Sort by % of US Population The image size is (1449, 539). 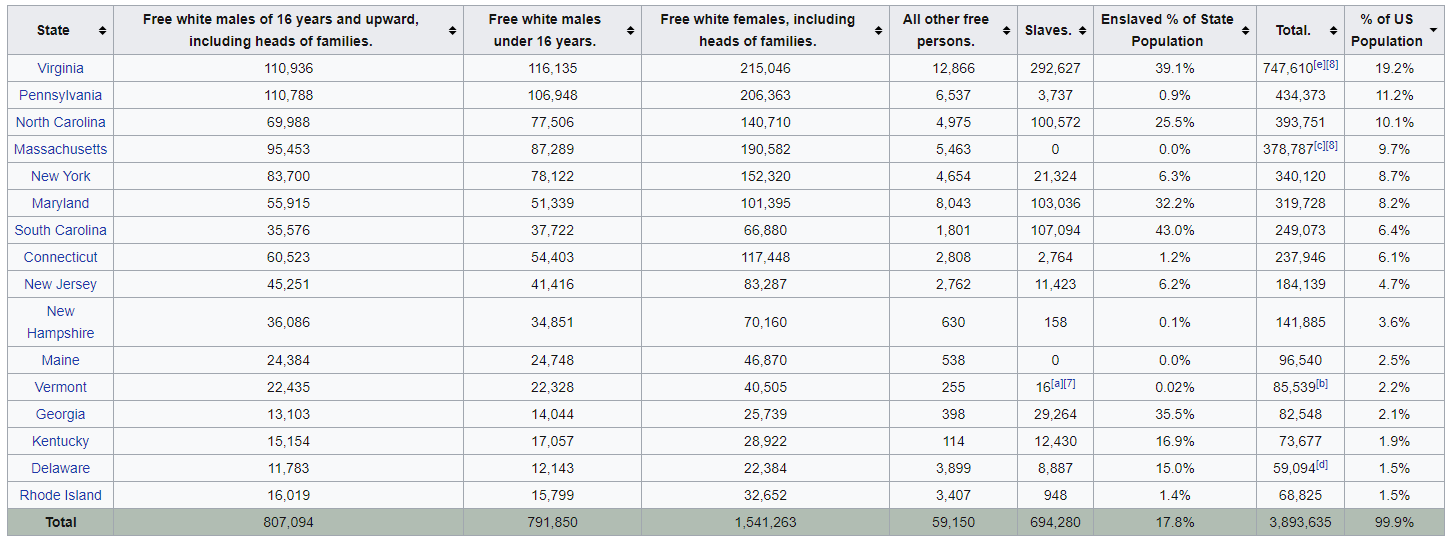point(1433,31)
